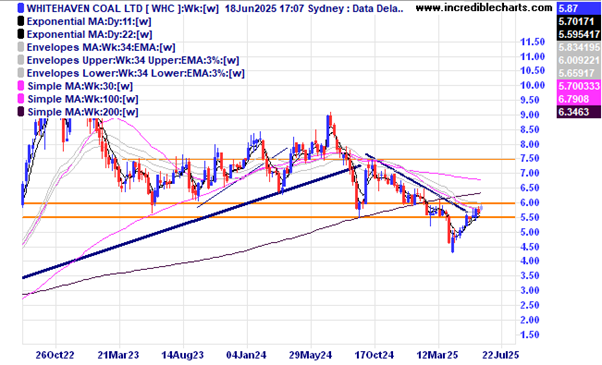
Task: Click the 26Oct22 date axis label
Action: [x=55, y=355]
